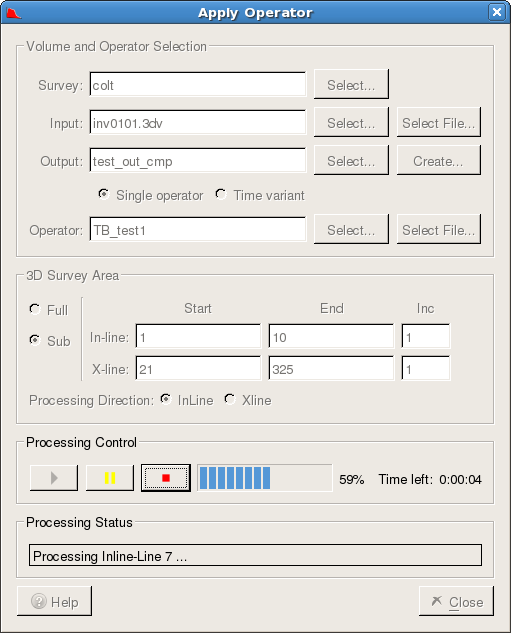
Task: Click the X-line Start field showing 21
Action: (198, 368)
